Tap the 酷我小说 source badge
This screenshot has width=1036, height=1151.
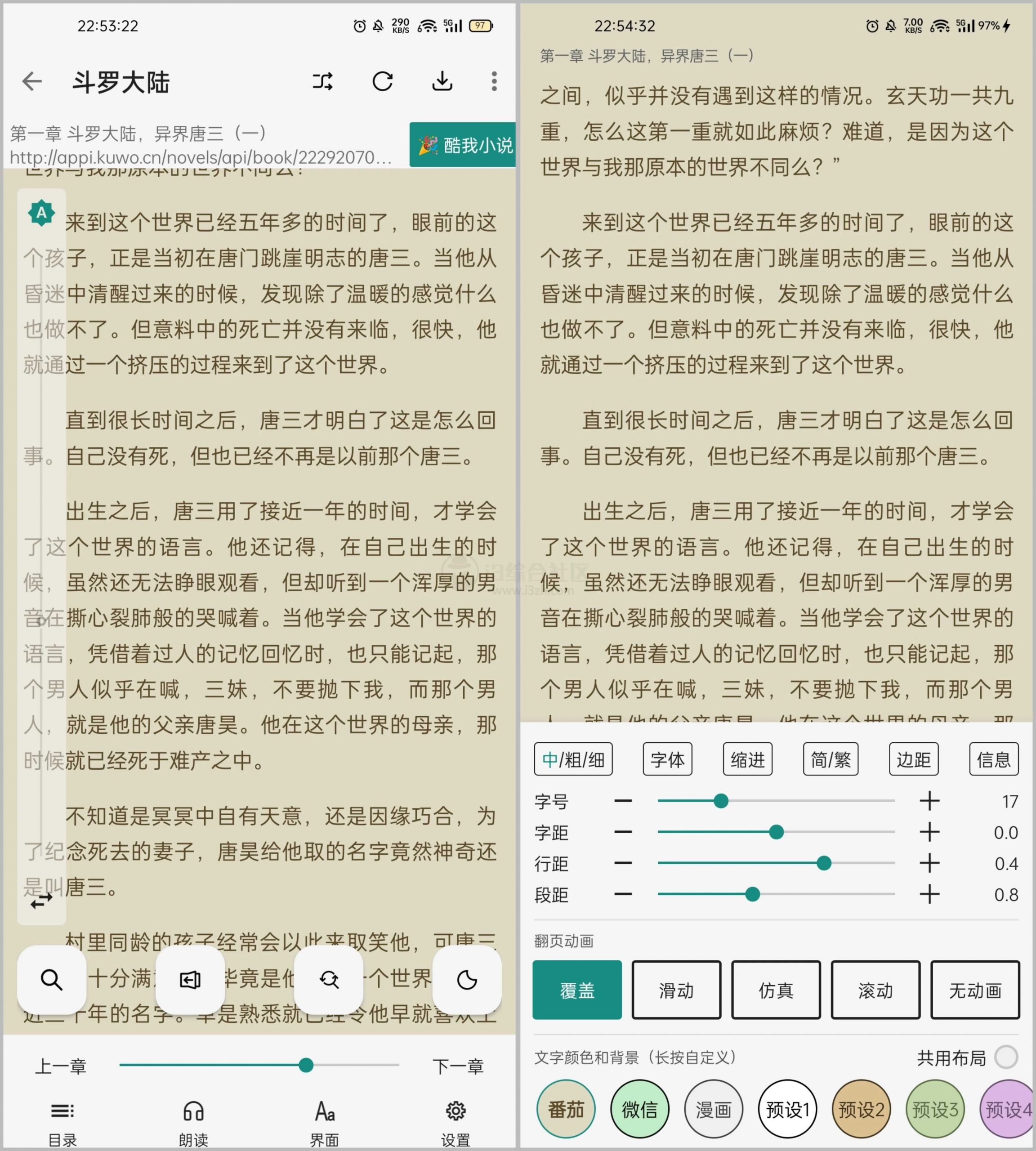(463, 145)
